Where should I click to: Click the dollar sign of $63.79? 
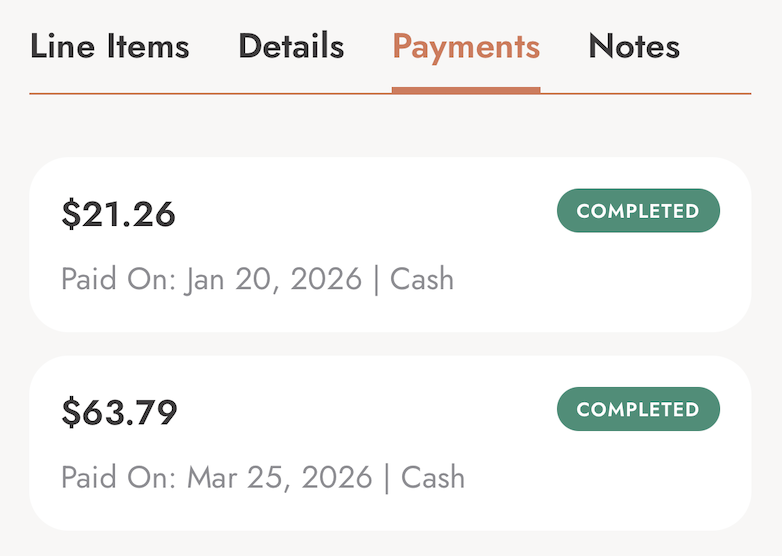pos(70,412)
